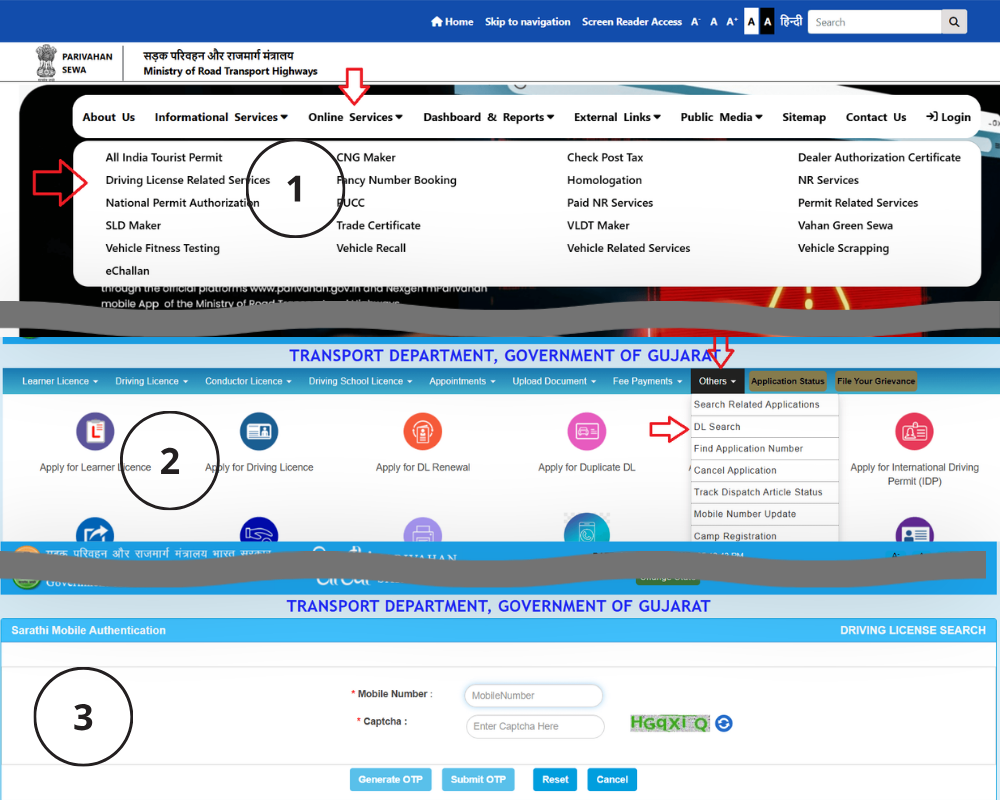Open Appointments dropdown menu
The image size is (1000, 800).
462,381
